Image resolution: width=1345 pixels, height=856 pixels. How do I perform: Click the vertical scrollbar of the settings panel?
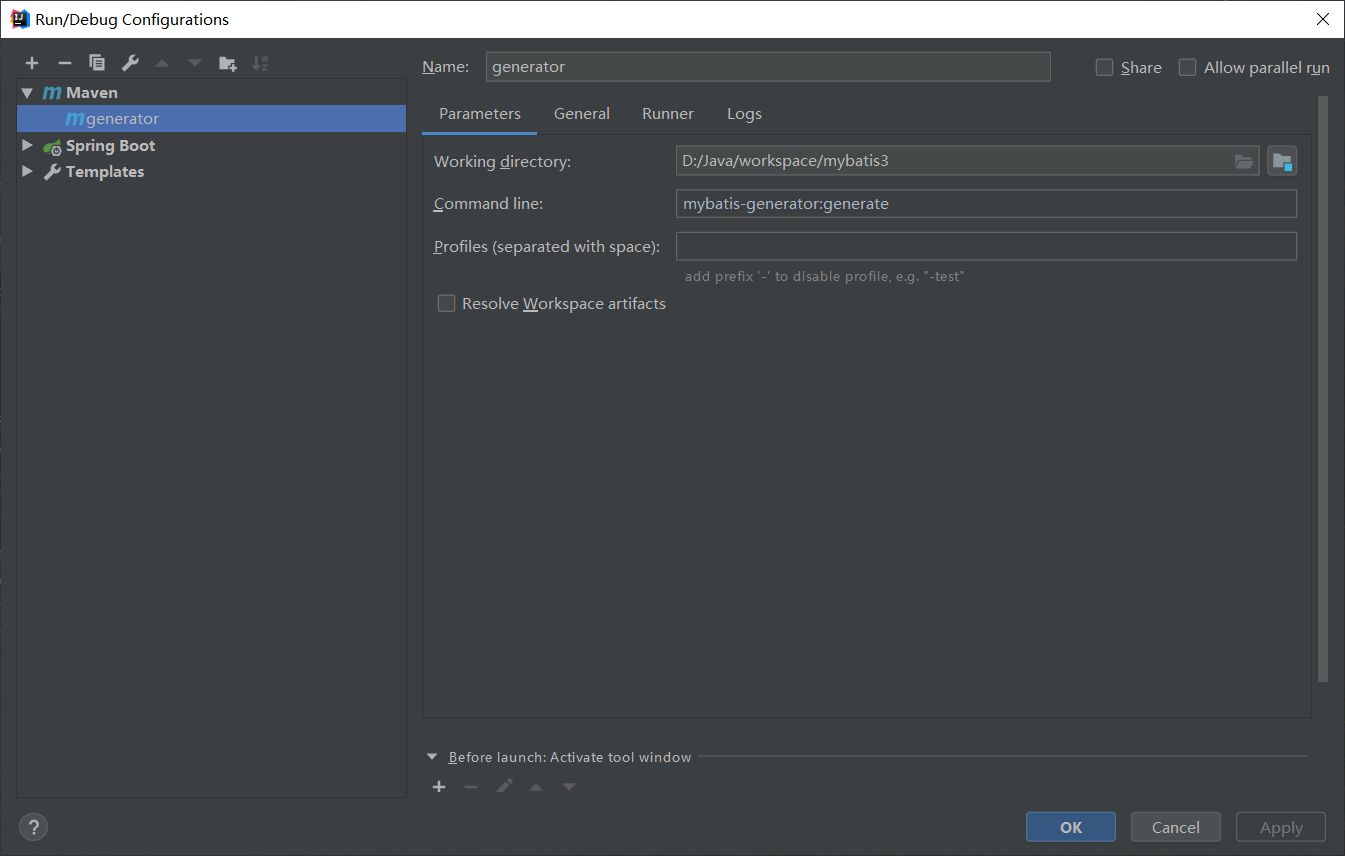coord(1323,390)
